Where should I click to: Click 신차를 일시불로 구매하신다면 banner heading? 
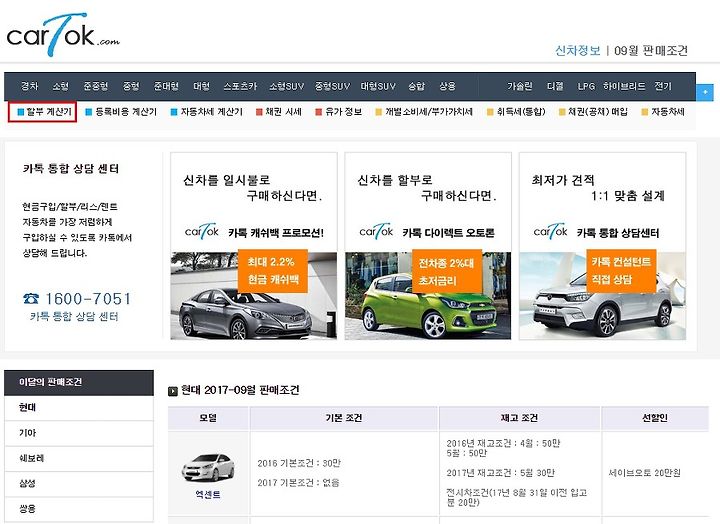253,188
